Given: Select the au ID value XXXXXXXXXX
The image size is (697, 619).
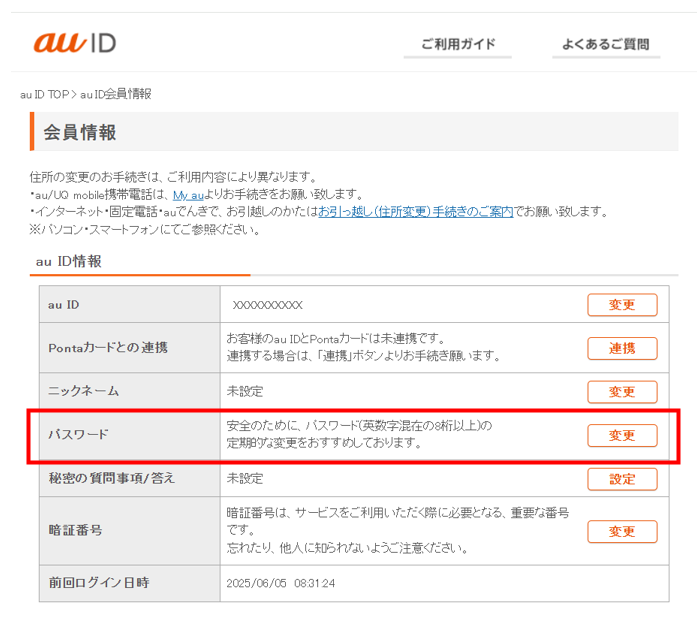Looking at the screenshot, I should click(268, 305).
